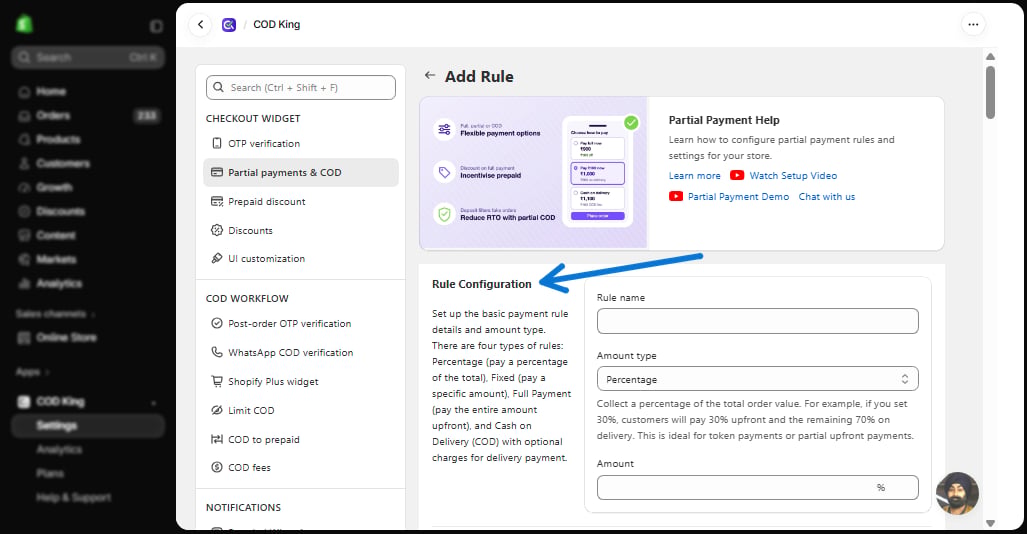Click the Shopify logo icon
Viewport: 1027px width, 534px height.
[x=24, y=24]
